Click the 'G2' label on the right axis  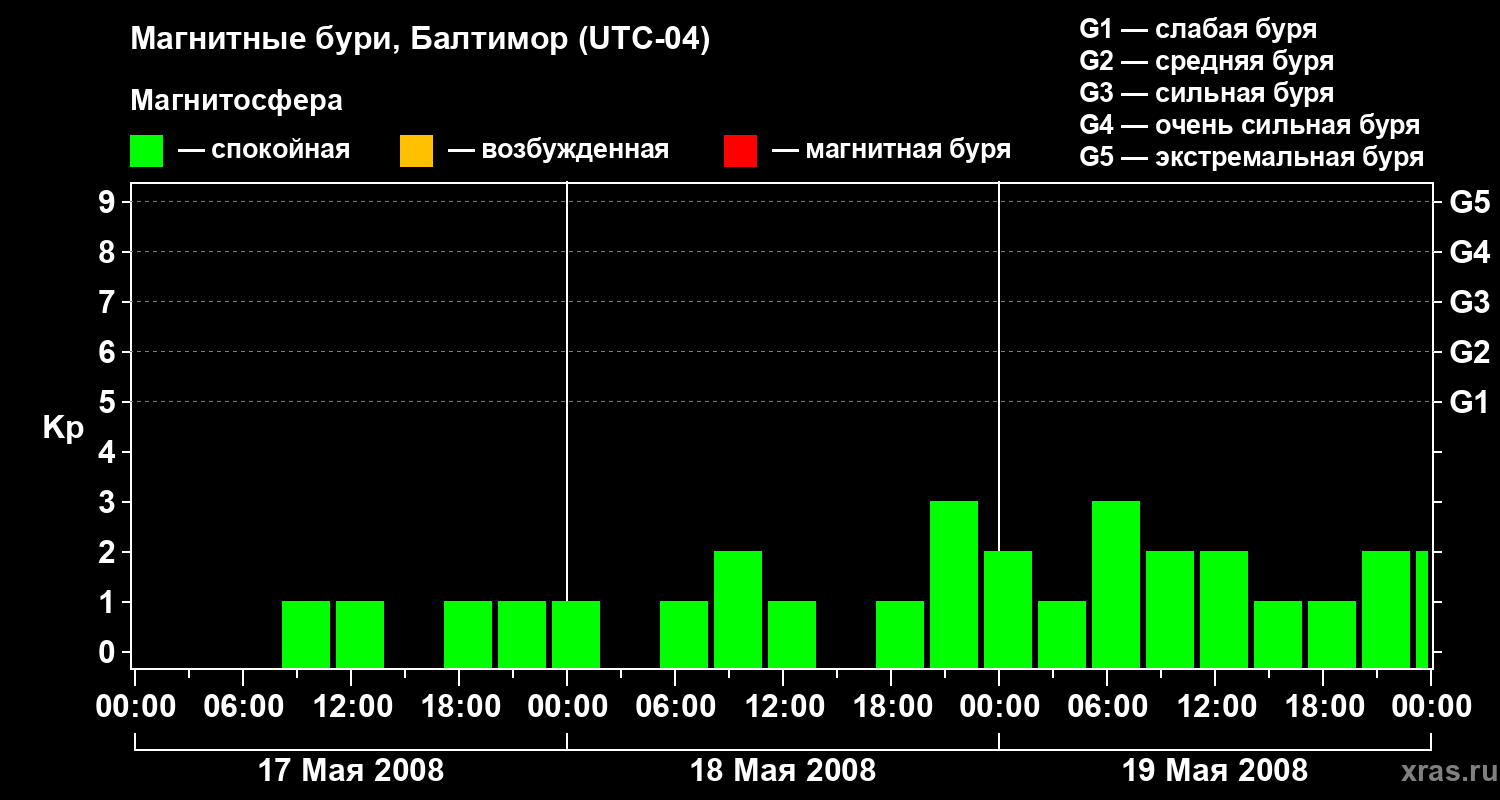click(x=1469, y=352)
